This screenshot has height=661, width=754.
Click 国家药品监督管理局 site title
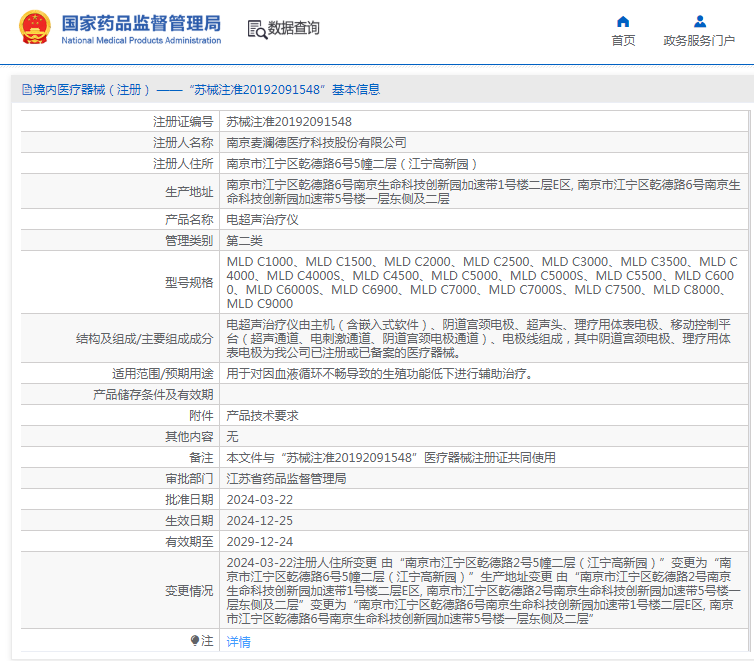point(141,23)
